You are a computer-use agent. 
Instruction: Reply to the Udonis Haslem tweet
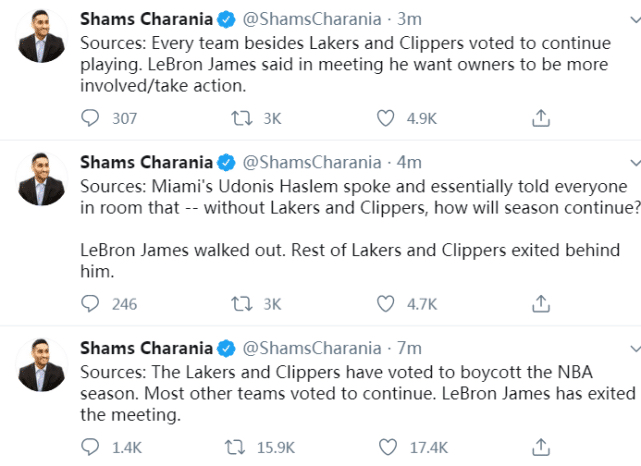[91, 304]
